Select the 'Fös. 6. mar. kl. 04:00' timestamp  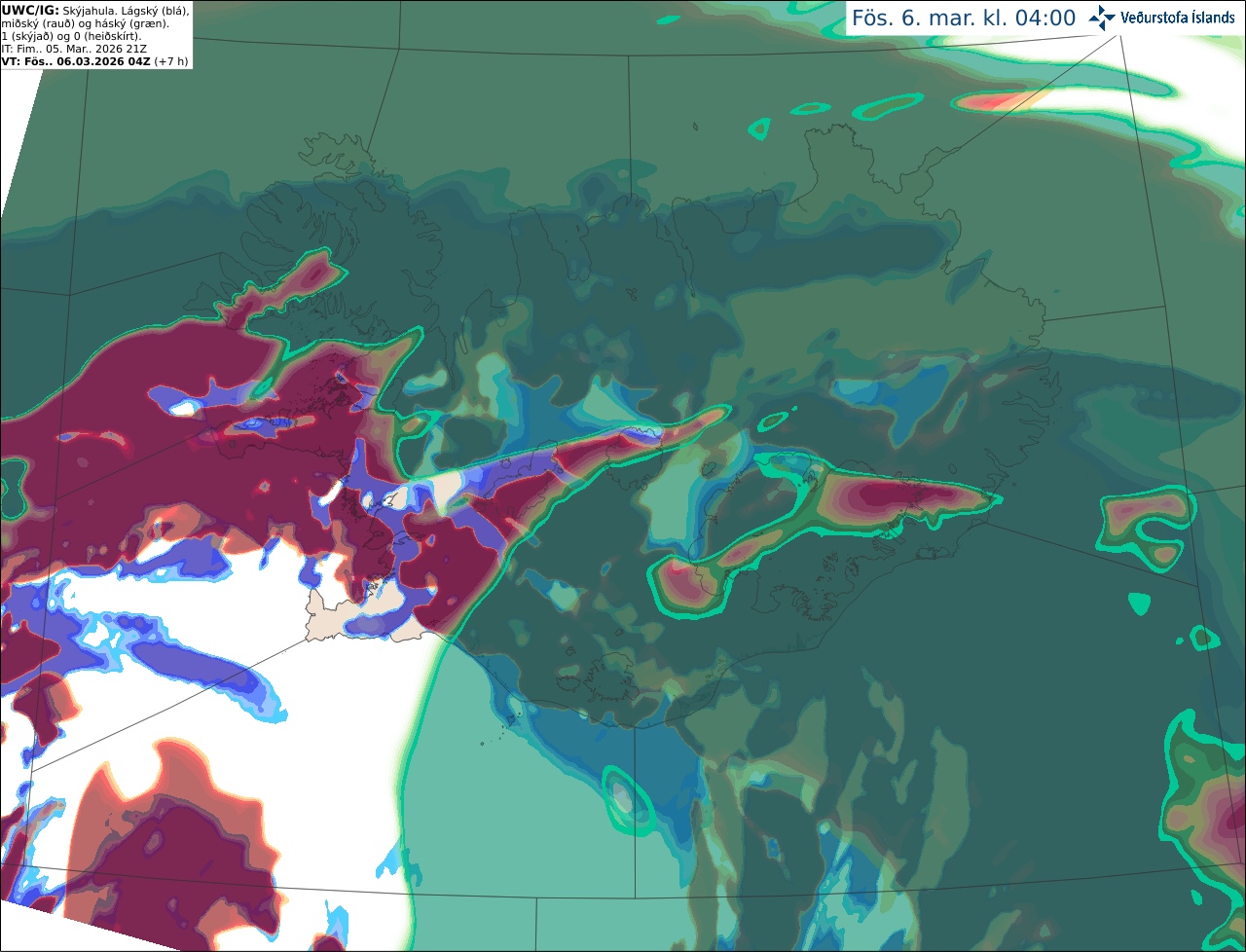(x=964, y=18)
